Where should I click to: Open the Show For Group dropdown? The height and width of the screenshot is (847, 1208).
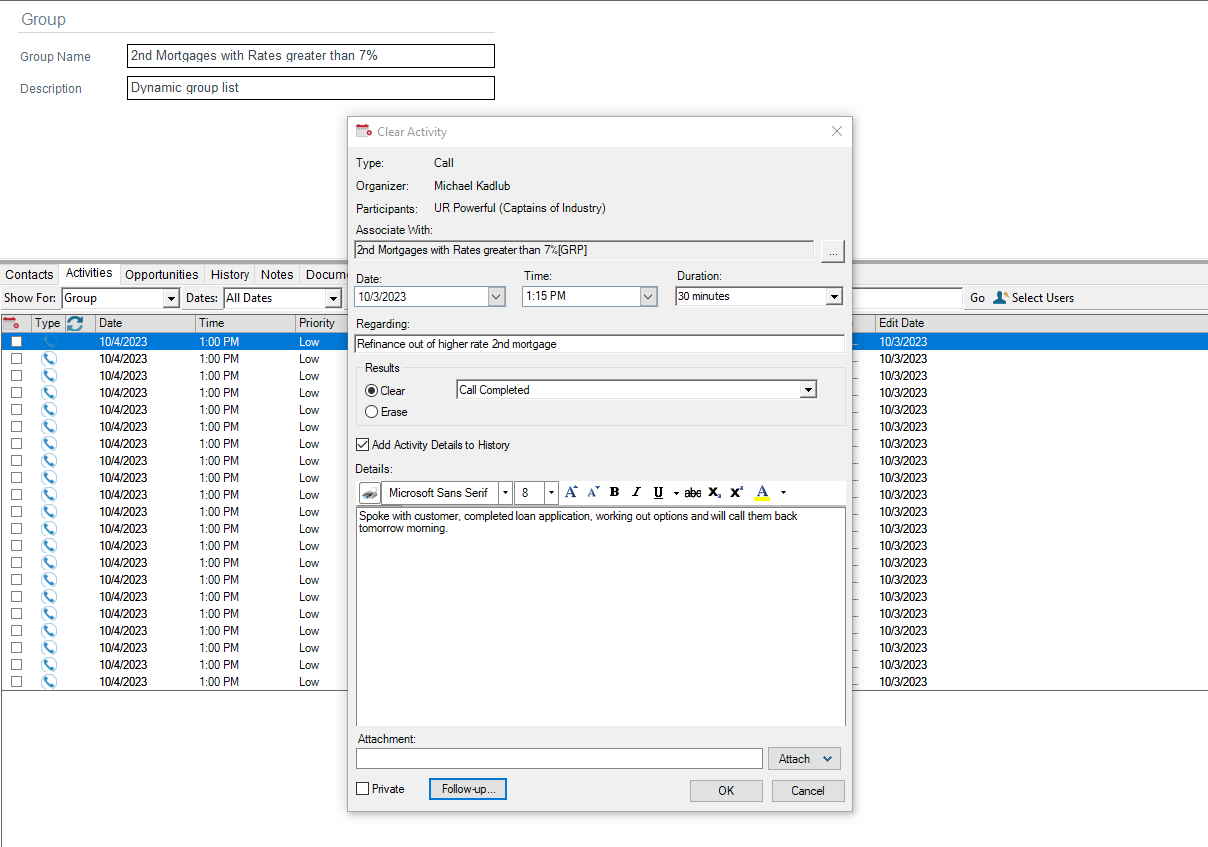click(x=171, y=298)
